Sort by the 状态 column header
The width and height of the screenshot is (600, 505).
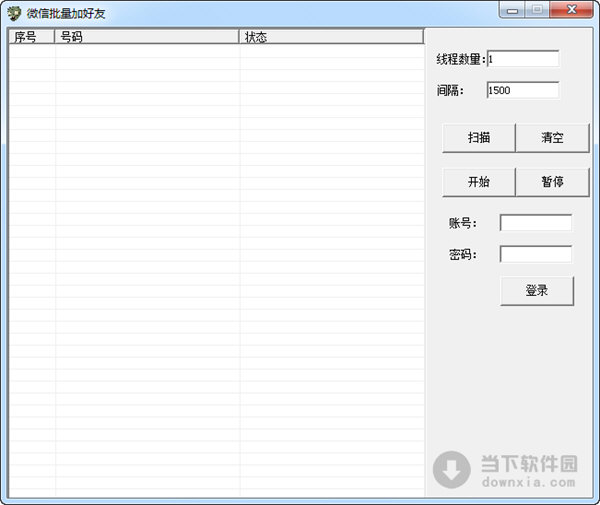(x=331, y=37)
